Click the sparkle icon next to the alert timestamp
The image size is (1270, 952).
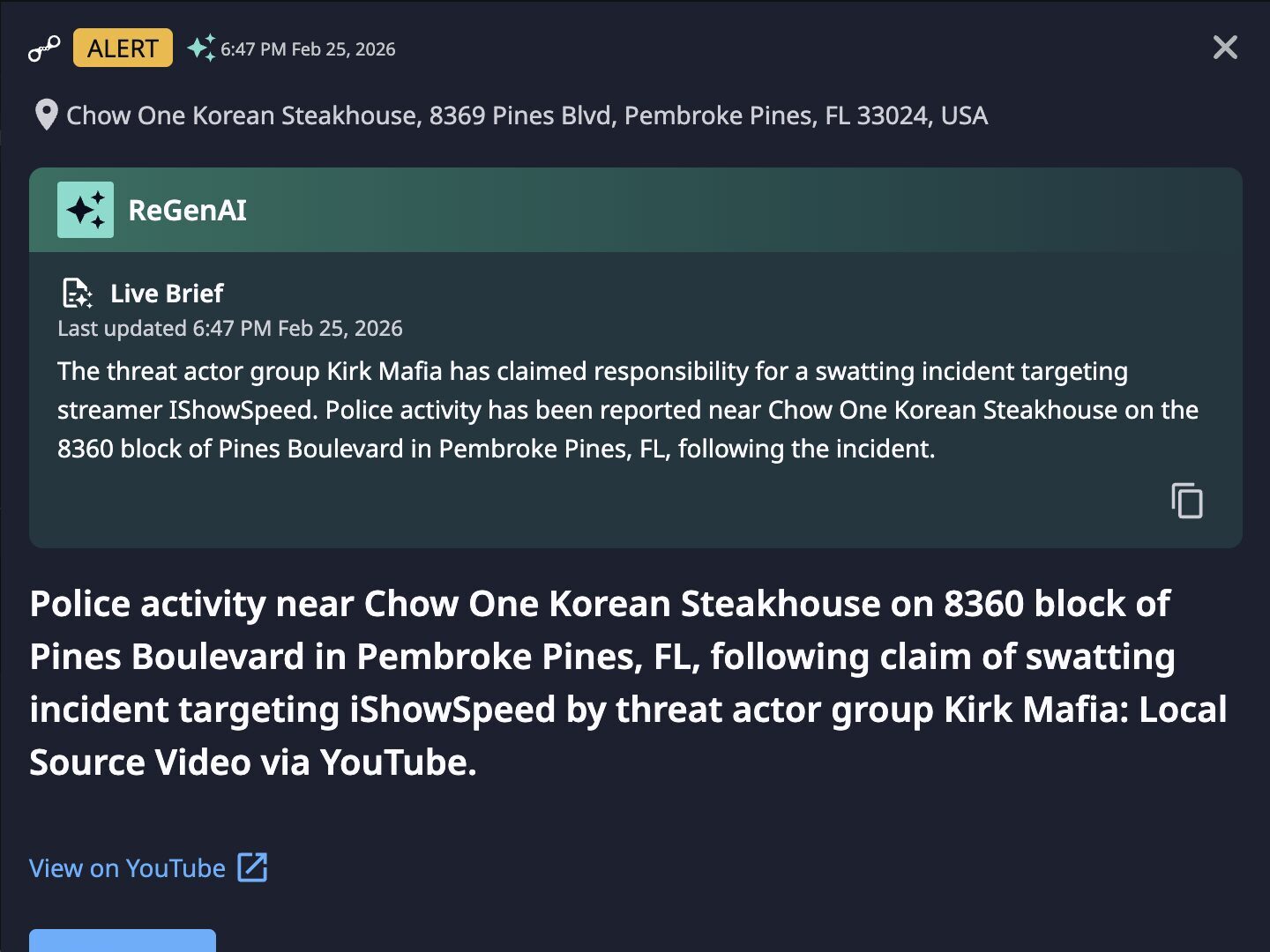(x=201, y=48)
